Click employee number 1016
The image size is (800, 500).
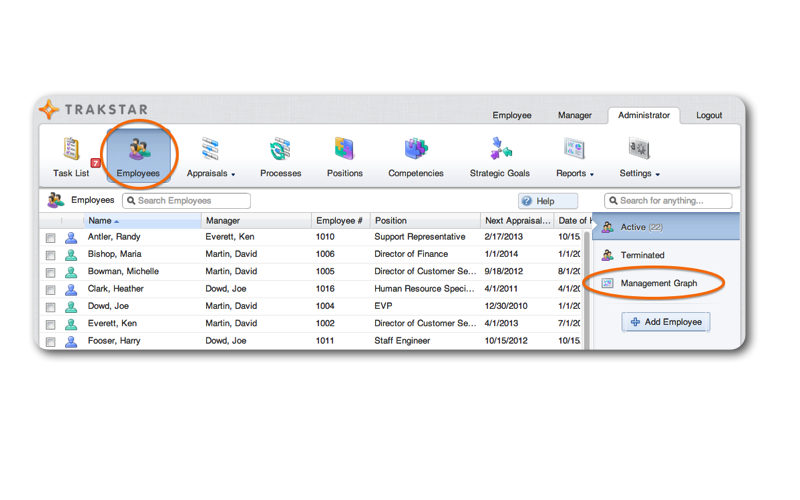pyautogui.click(x=325, y=289)
